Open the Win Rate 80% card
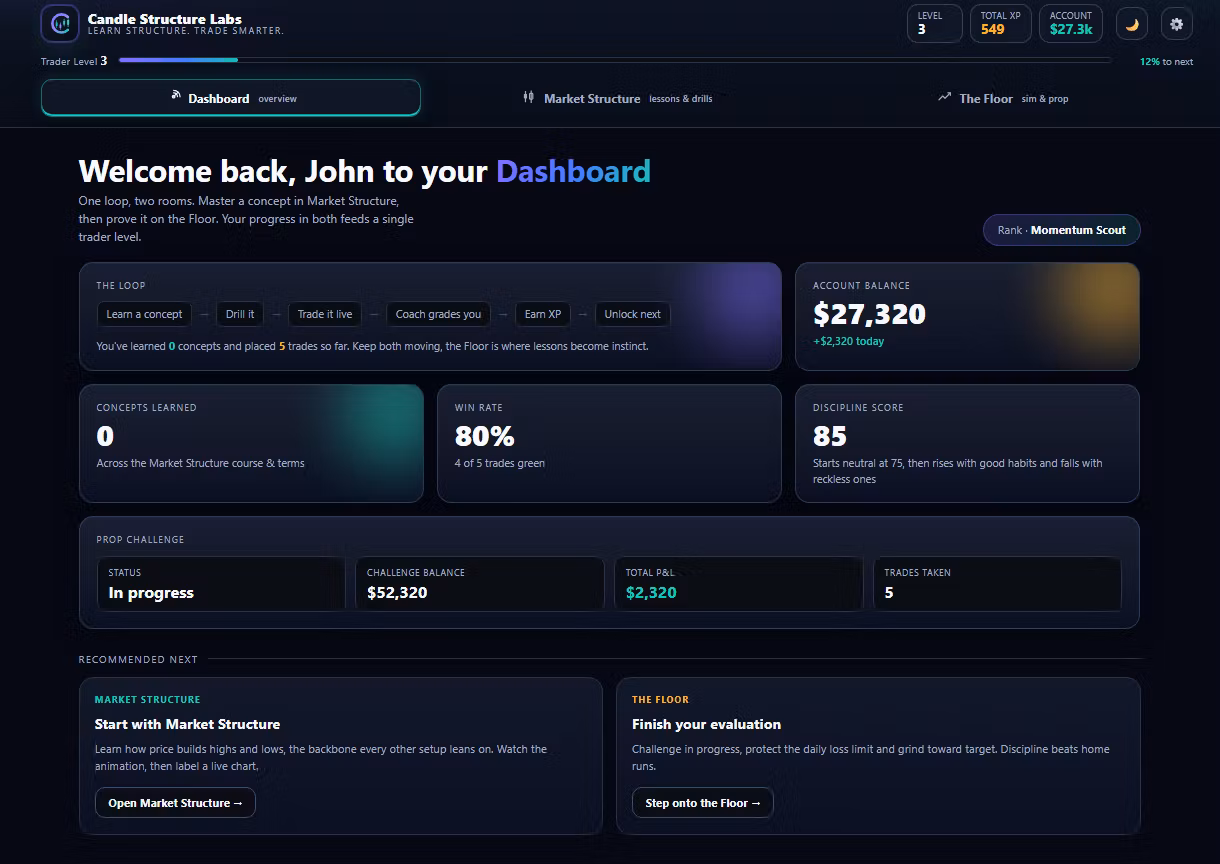This screenshot has height=864, width=1220. (x=609, y=443)
